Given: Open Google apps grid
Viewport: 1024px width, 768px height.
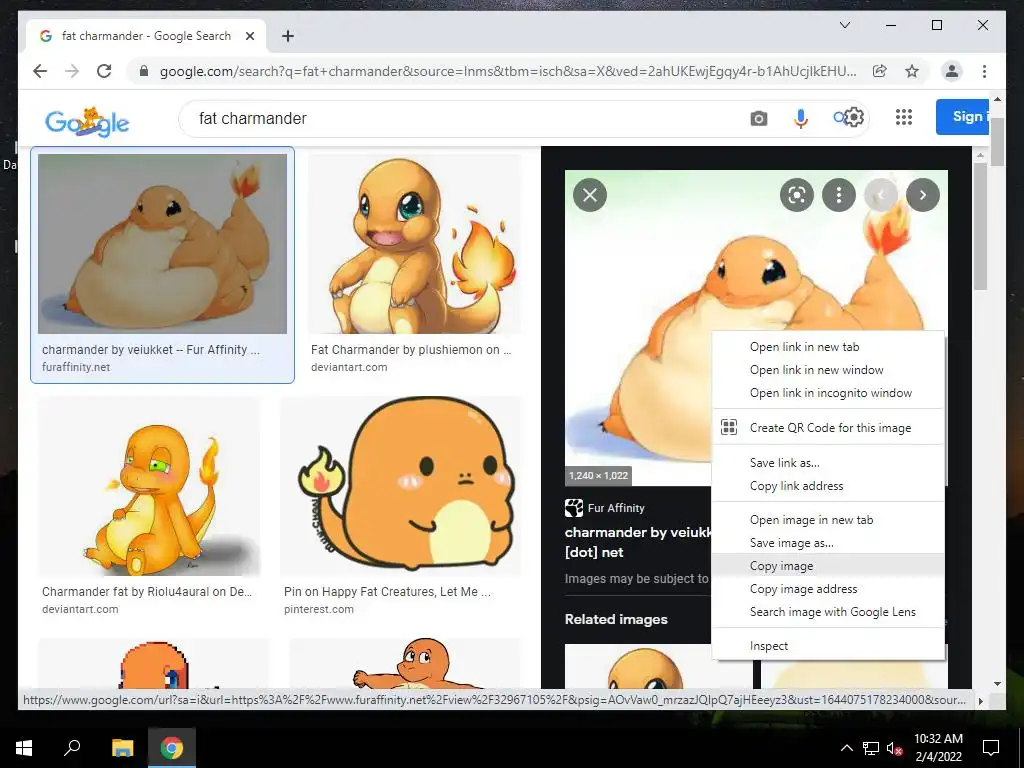Looking at the screenshot, I should pyautogui.click(x=904, y=117).
